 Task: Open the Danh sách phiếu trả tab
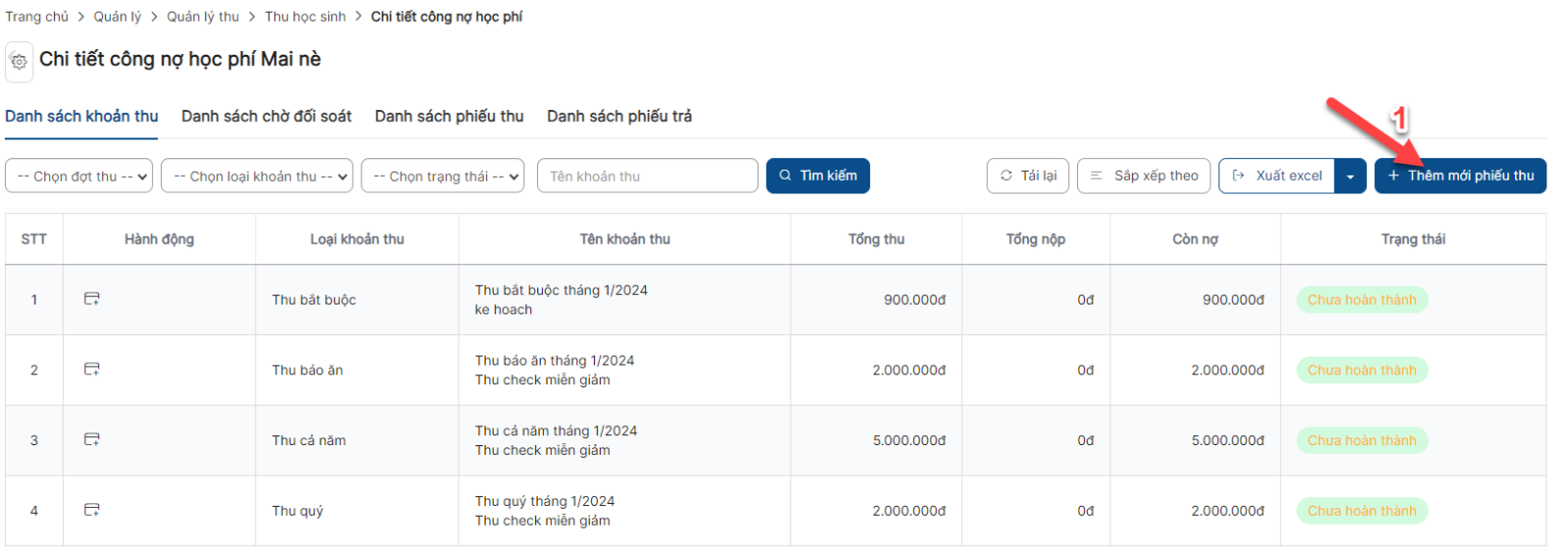point(619,116)
